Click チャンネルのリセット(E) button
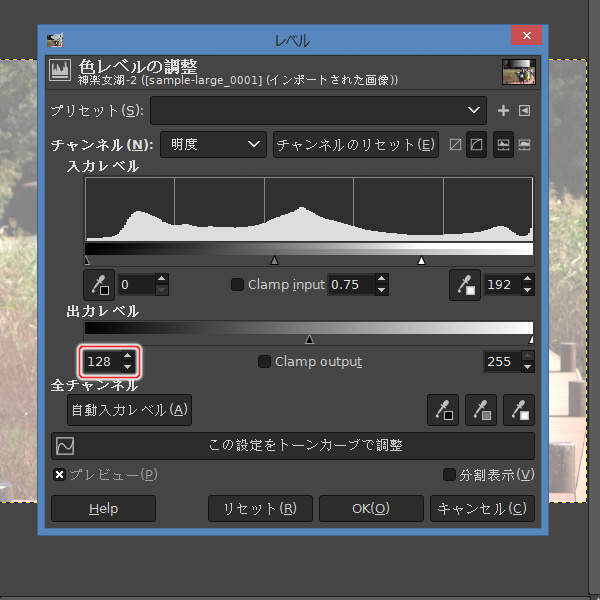The width and height of the screenshot is (600, 600). coord(355,145)
